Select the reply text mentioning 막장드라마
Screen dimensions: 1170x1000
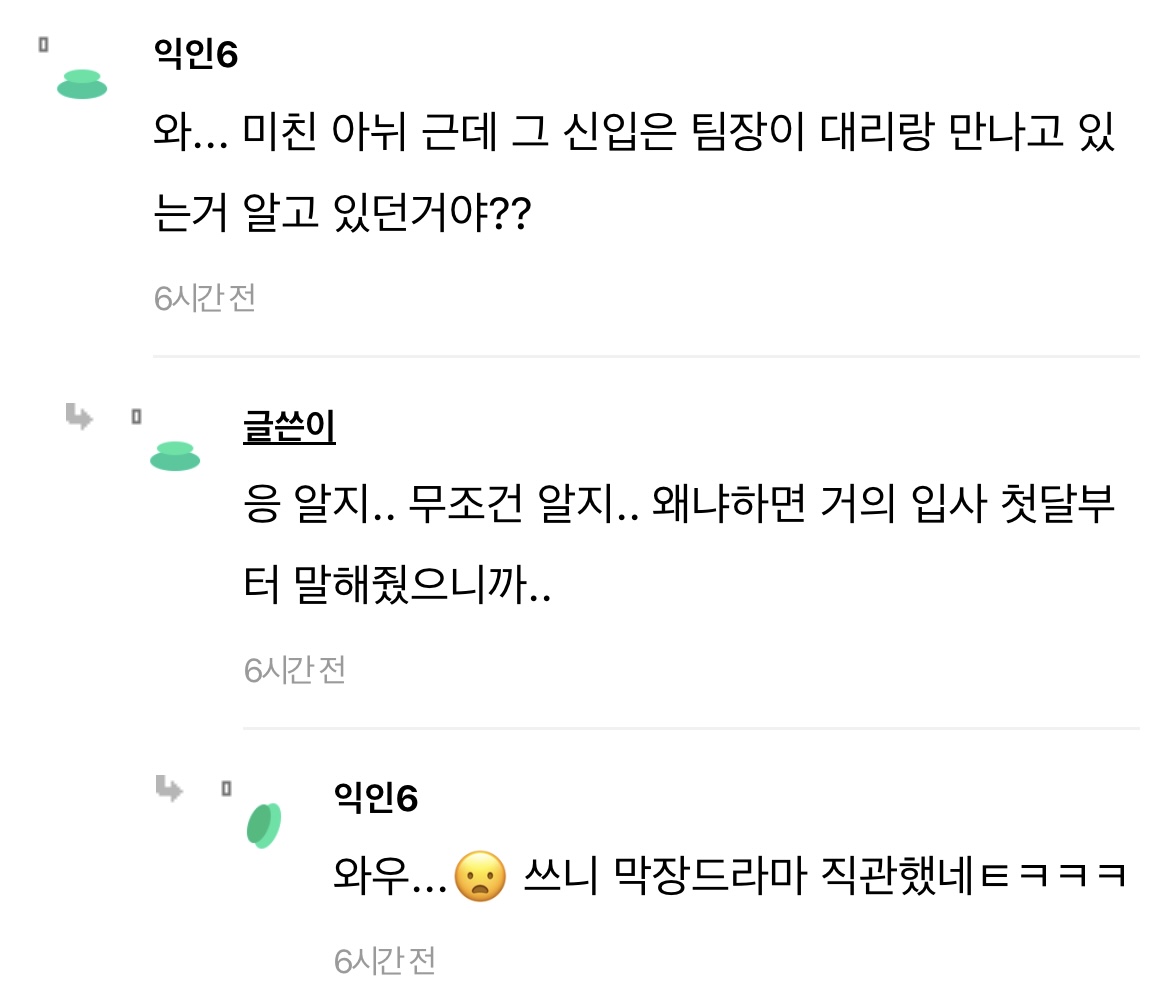pos(730,875)
